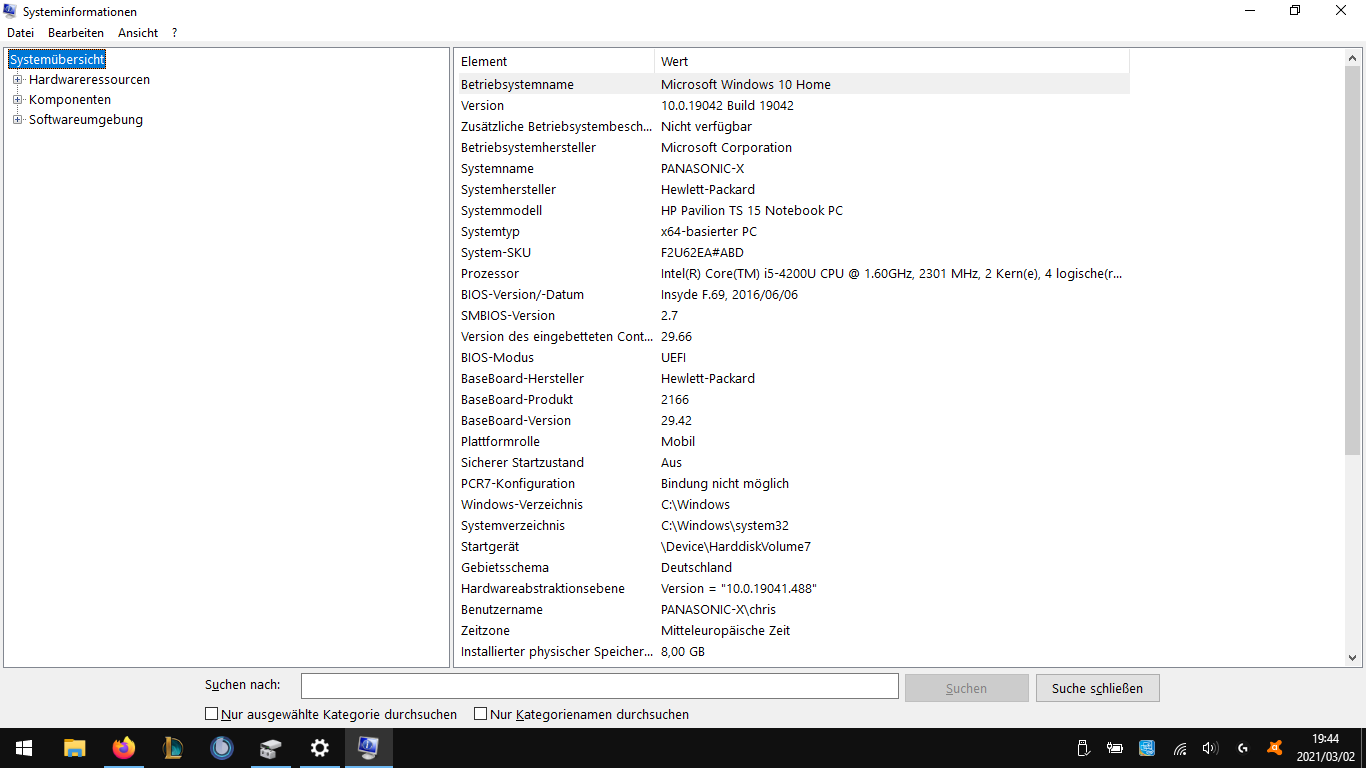Select the BIOS-Modus row label

[x=497, y=358]
